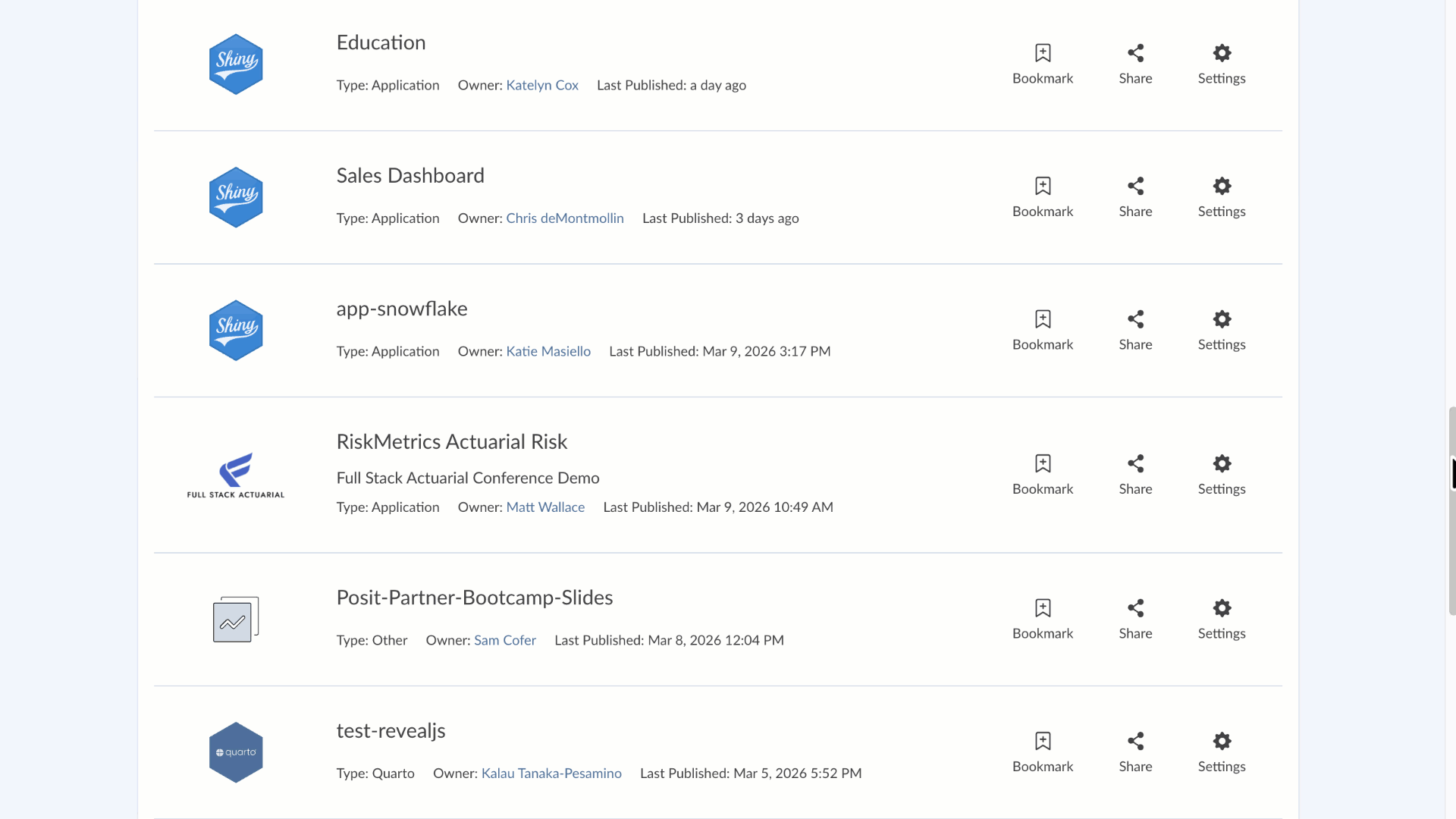View owner Chris deMontmollin's profile
This screenshot has height=819, width=1456.
point(564,218)
